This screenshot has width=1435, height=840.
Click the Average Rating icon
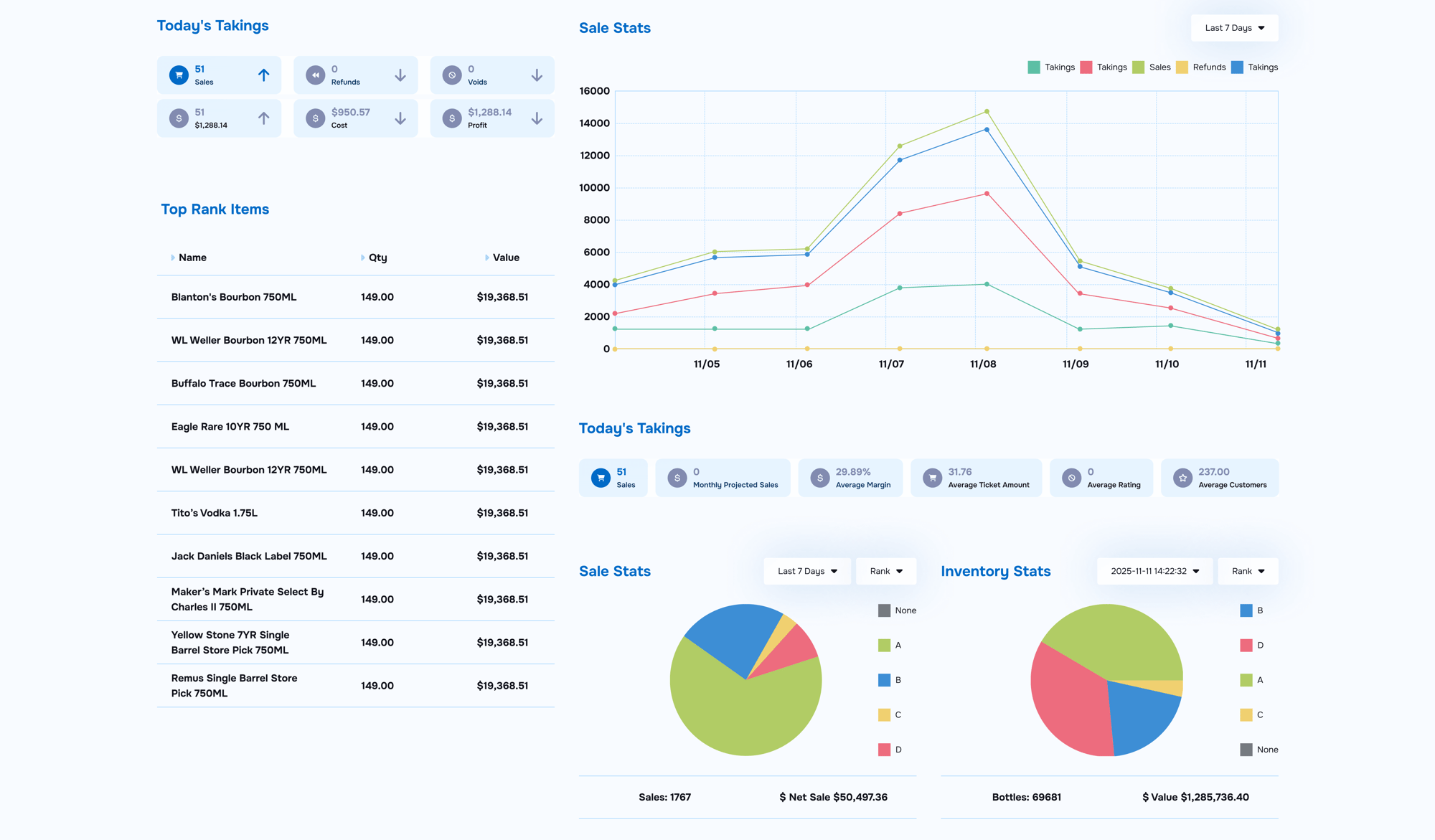(1071, 477)
